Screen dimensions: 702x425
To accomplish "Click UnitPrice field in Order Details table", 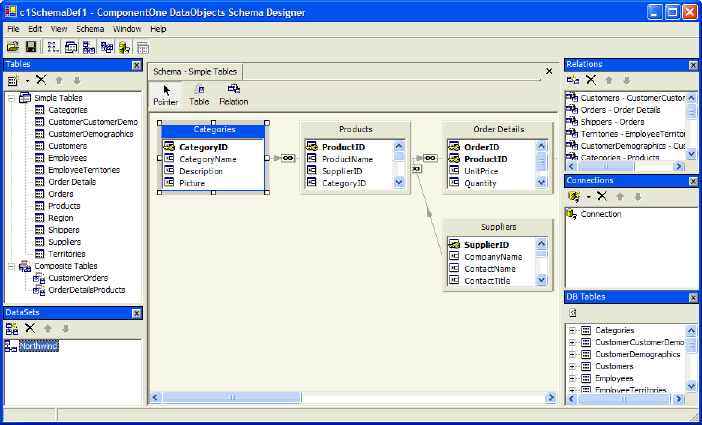I will pyautogui.click(x=481, y=171).
